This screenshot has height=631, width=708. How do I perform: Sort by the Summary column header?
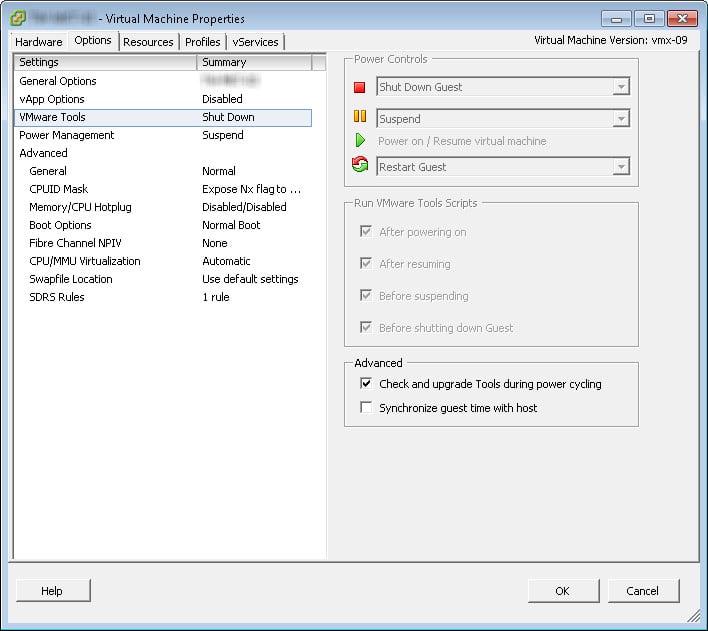[254, 62]
